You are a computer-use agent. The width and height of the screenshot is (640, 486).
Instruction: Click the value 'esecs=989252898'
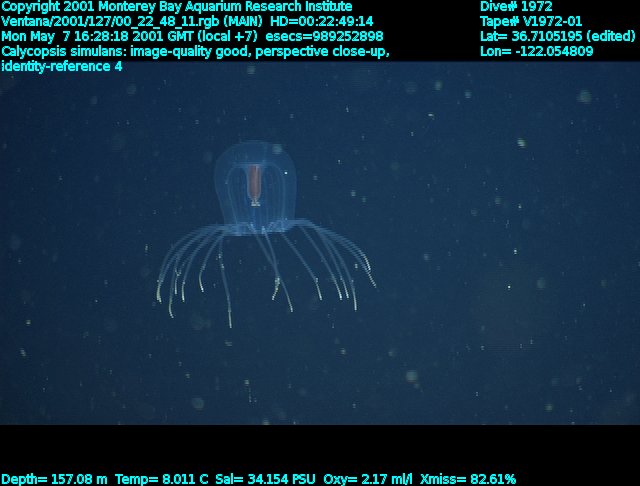[324, 37]
